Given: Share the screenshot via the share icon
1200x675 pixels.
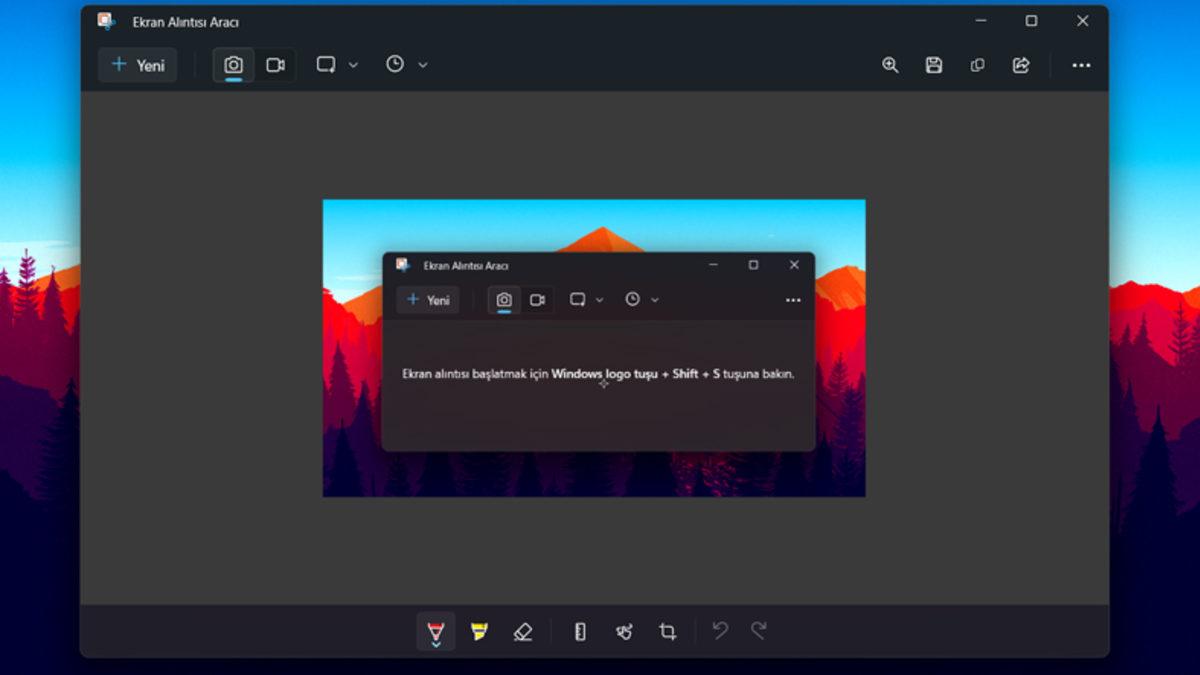Looking at the screenshot, I should pos(1021,64).
